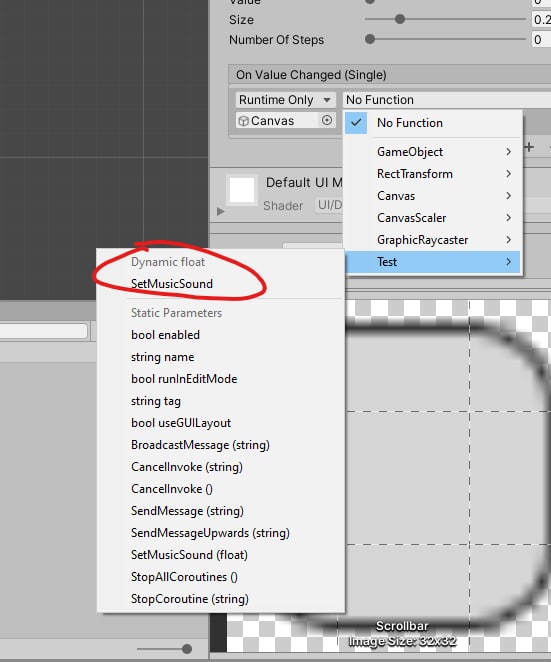Screen dimensions: 551x662
Task: Choose StopCoroutine (string) function
Action: click(x=220, y=599)
